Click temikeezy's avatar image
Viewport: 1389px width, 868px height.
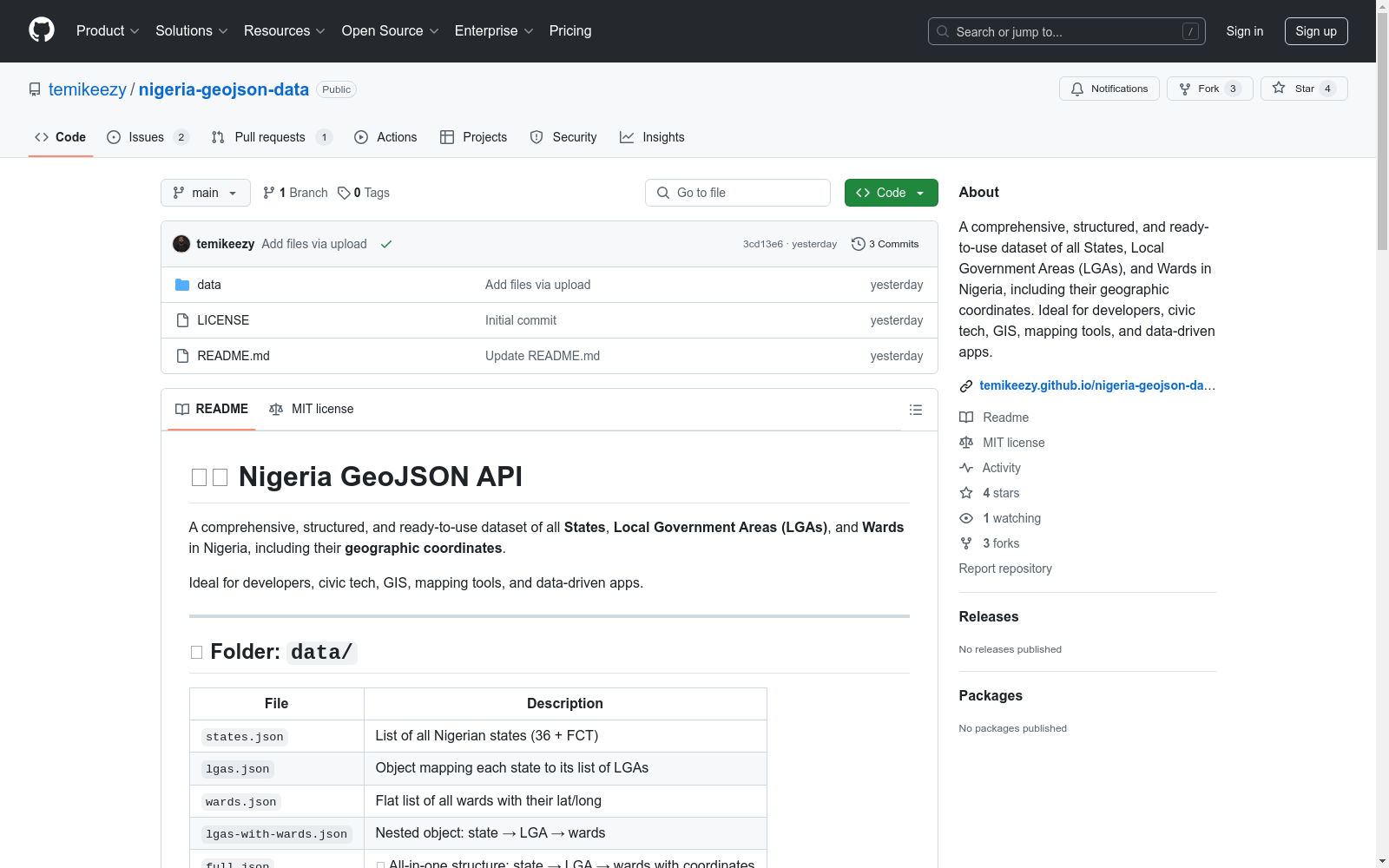click(181, 244)
